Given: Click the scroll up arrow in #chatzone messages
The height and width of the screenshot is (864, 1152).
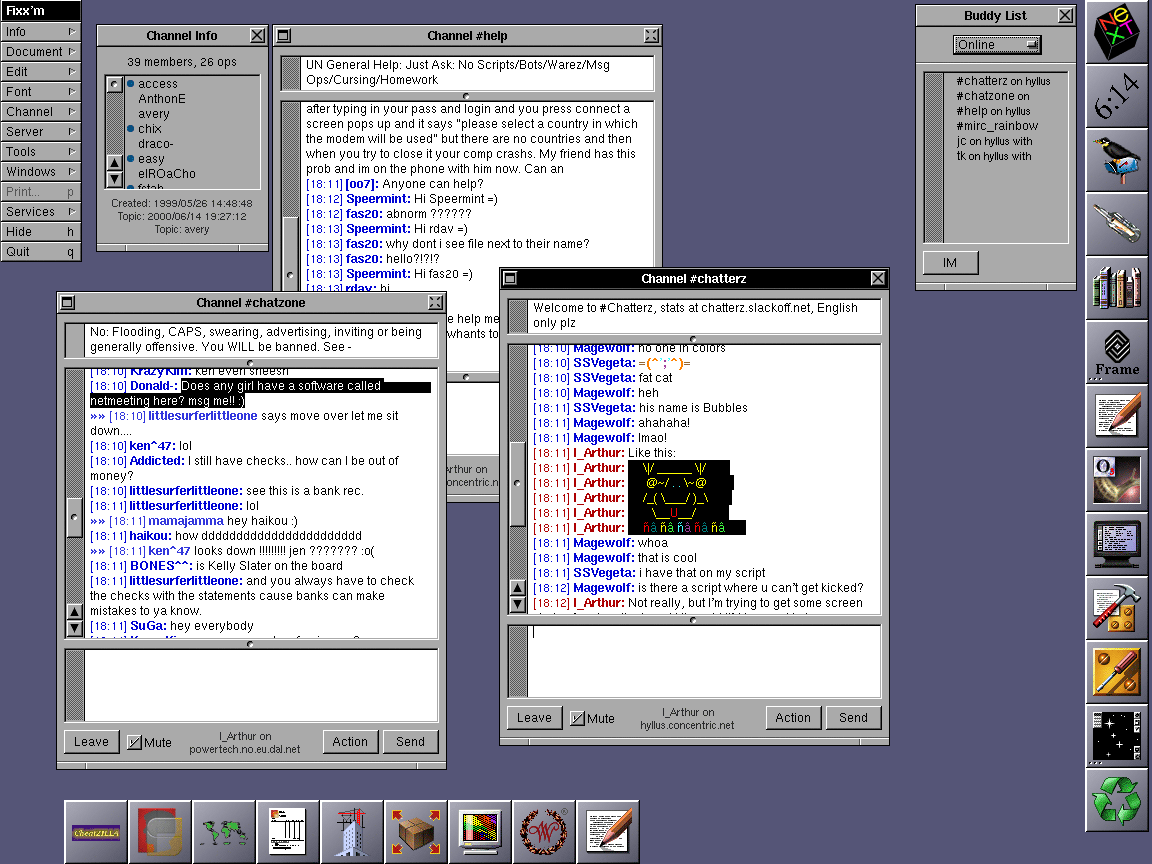Looking at the screenshot, I should tap(74, 611).
